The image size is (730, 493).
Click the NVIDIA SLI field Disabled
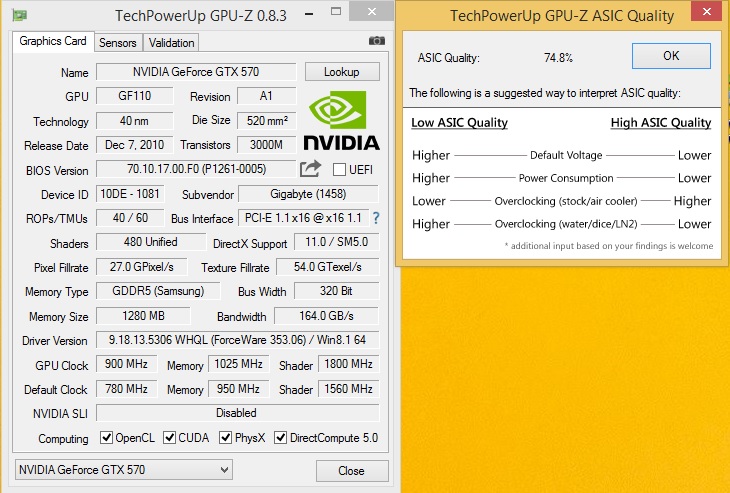[237, 413]
